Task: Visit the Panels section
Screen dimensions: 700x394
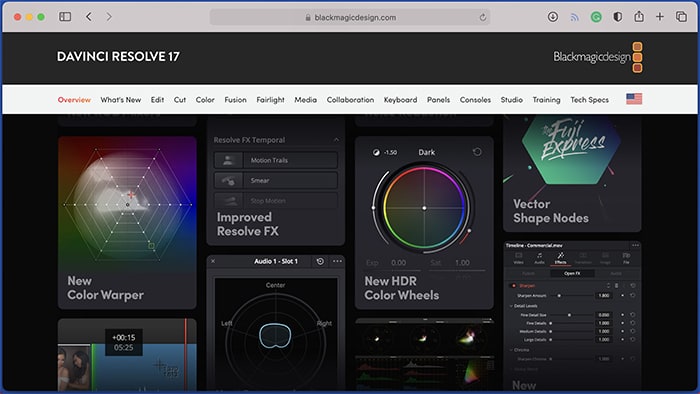Action: pos(438,100)
